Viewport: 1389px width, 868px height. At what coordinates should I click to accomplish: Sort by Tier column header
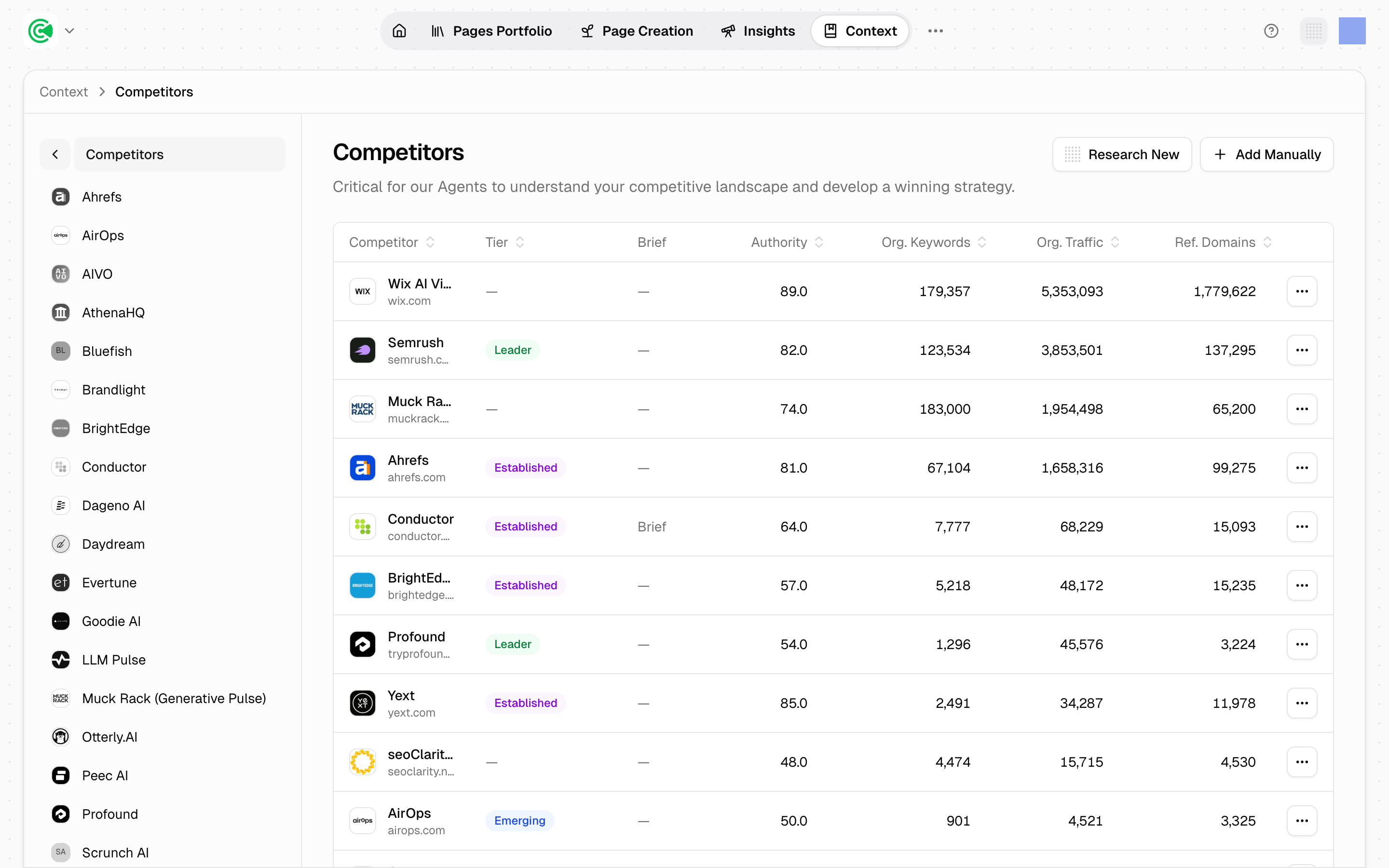pyautogui.click(x=504, y=242)
